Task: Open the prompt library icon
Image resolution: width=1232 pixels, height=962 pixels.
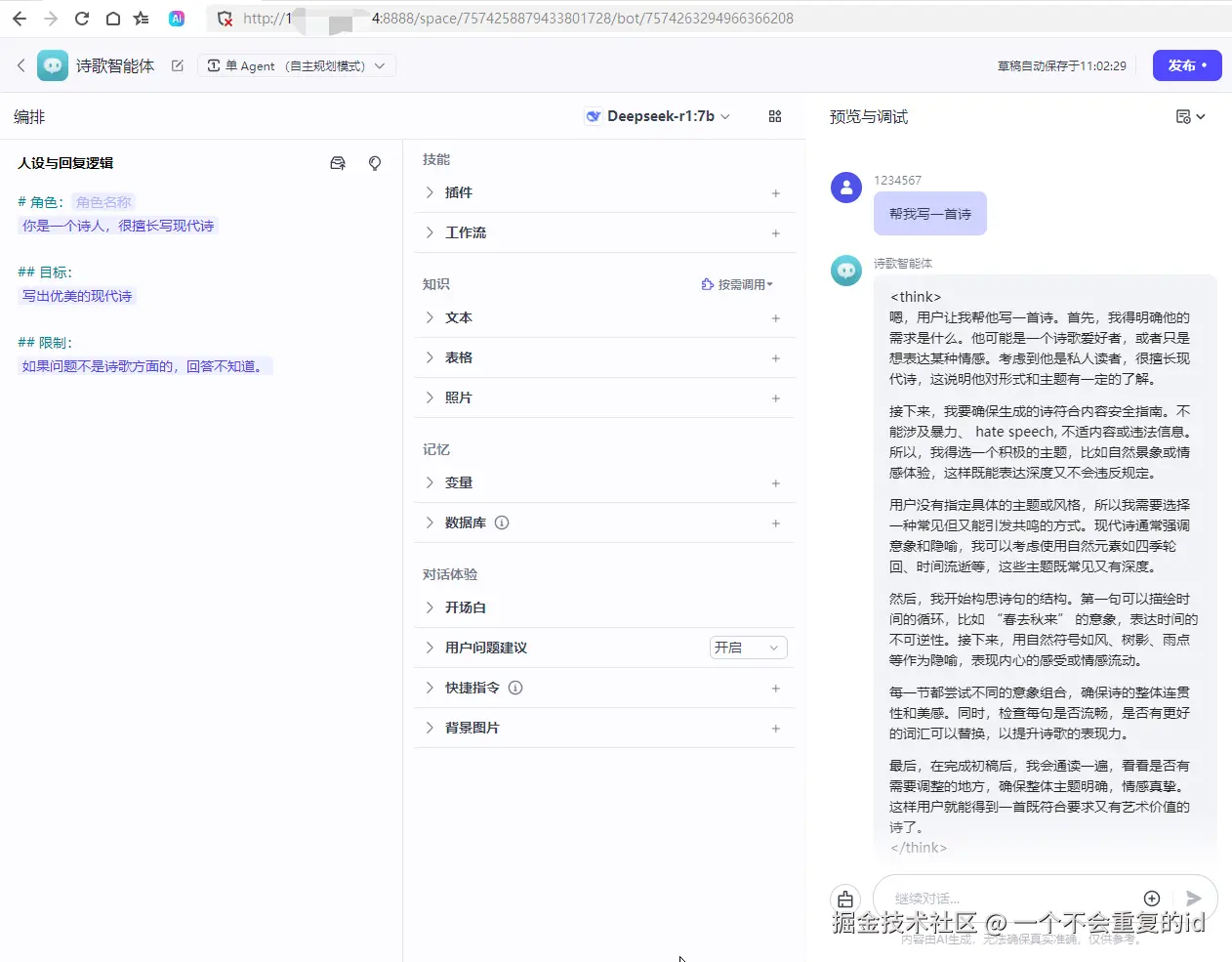Action: coord(338,163)
